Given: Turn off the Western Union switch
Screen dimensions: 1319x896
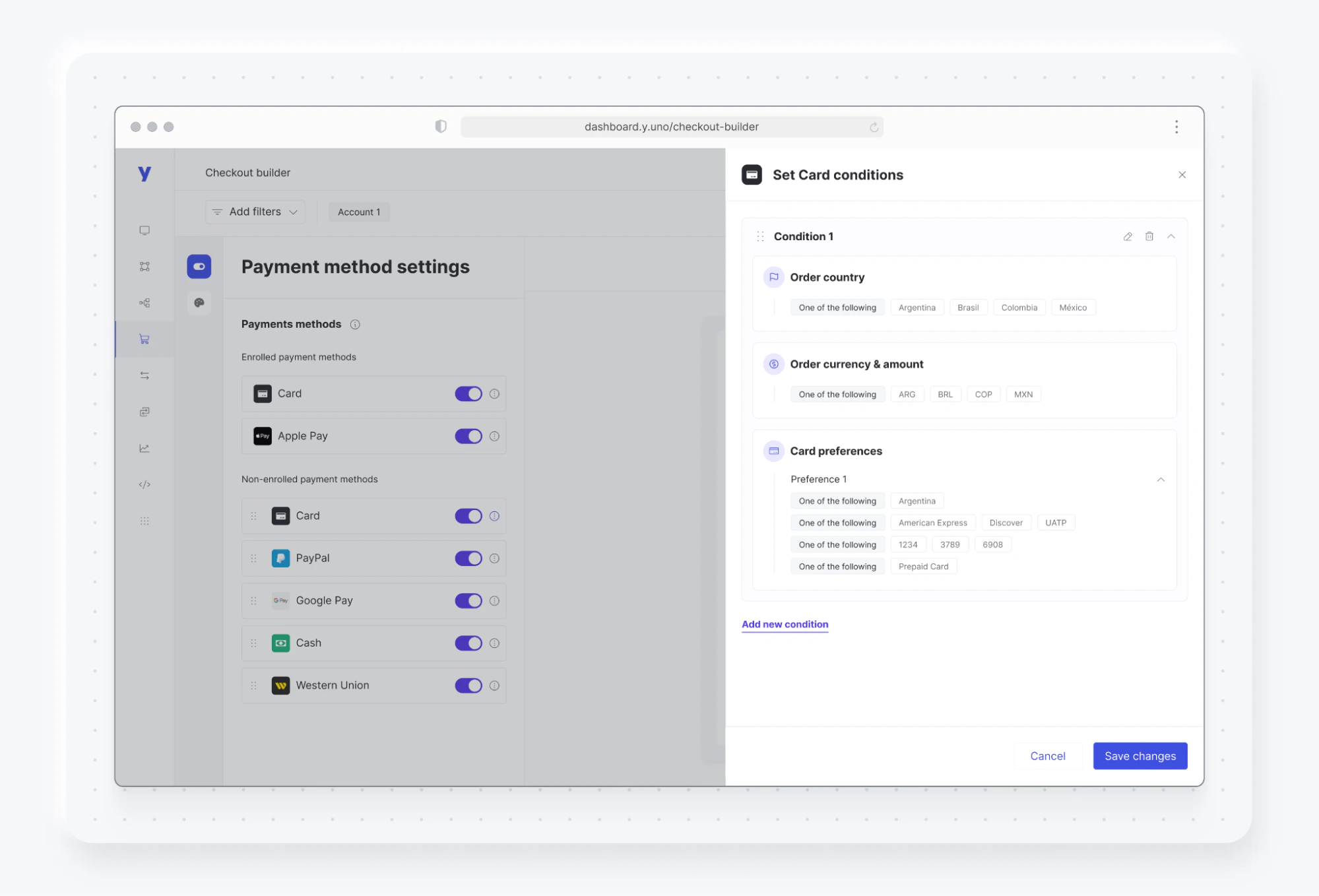Looking at the screenshot, I should 468,686.
